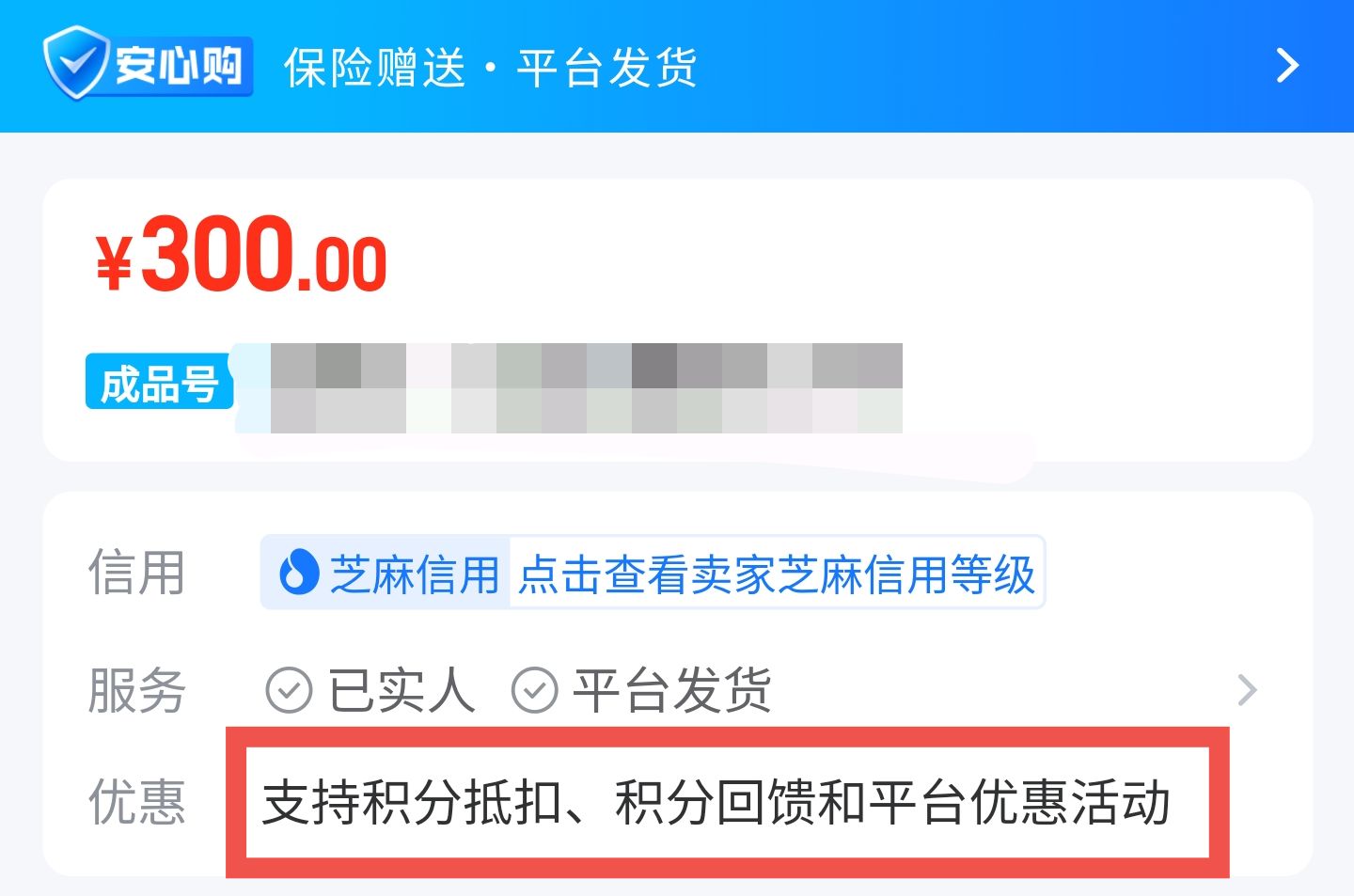The height and width of the screenshot is (896, 1354).
Task: Tap the check circle beside 已实人
Action: [x=289, y=690]
